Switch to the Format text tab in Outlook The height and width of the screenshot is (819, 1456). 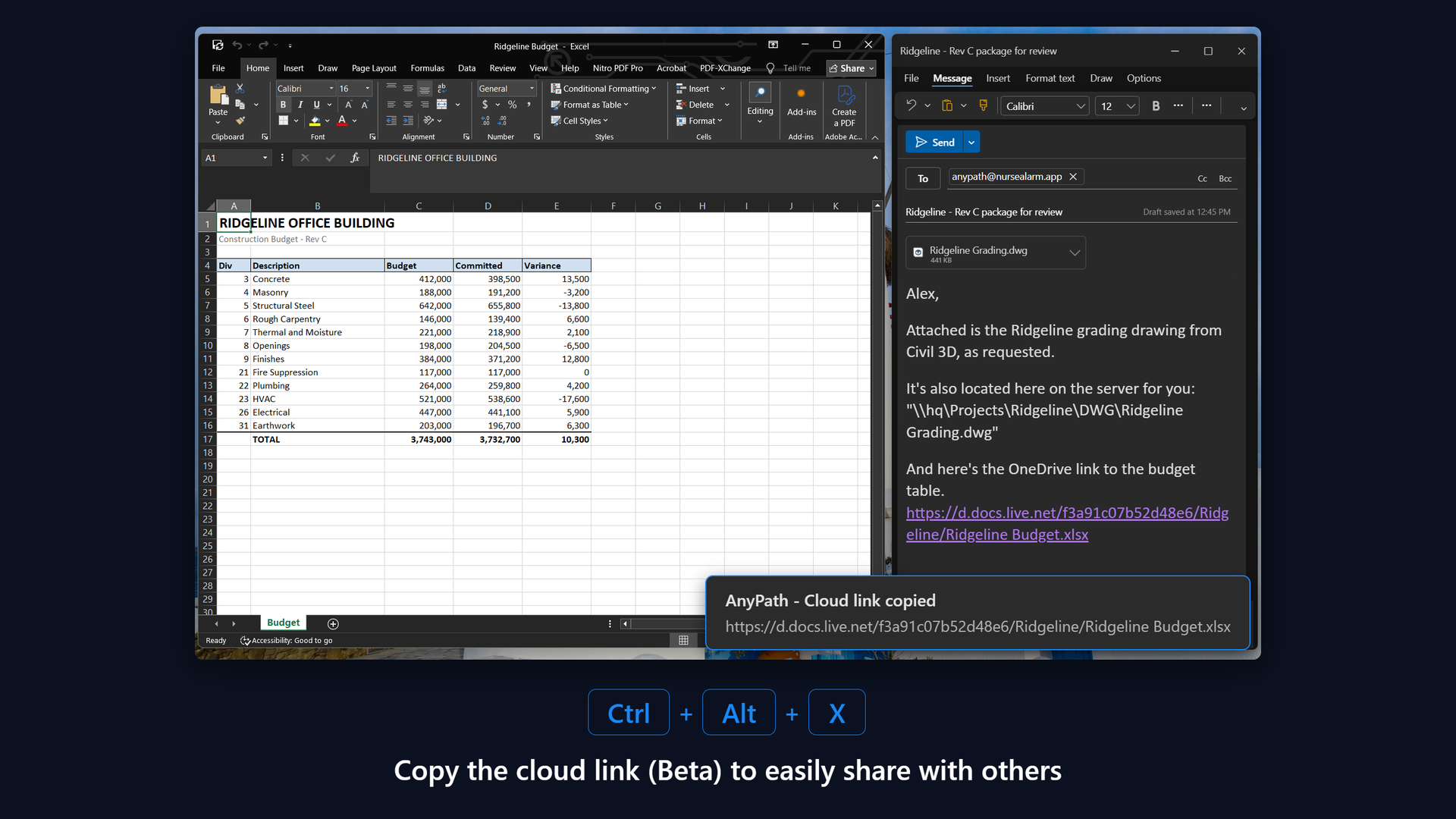1050,78
